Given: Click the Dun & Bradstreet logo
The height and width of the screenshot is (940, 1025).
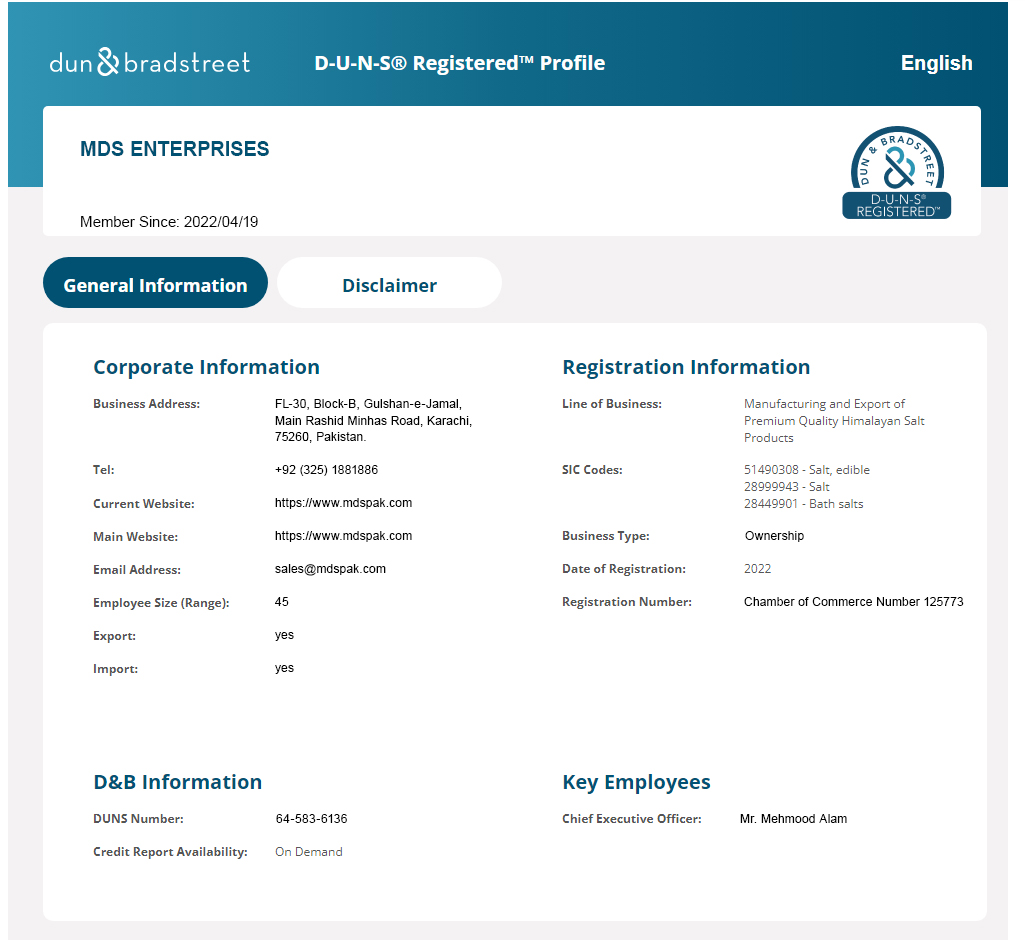Looking at the screenshot, I should pyautogui.click(x=150, y=63).
